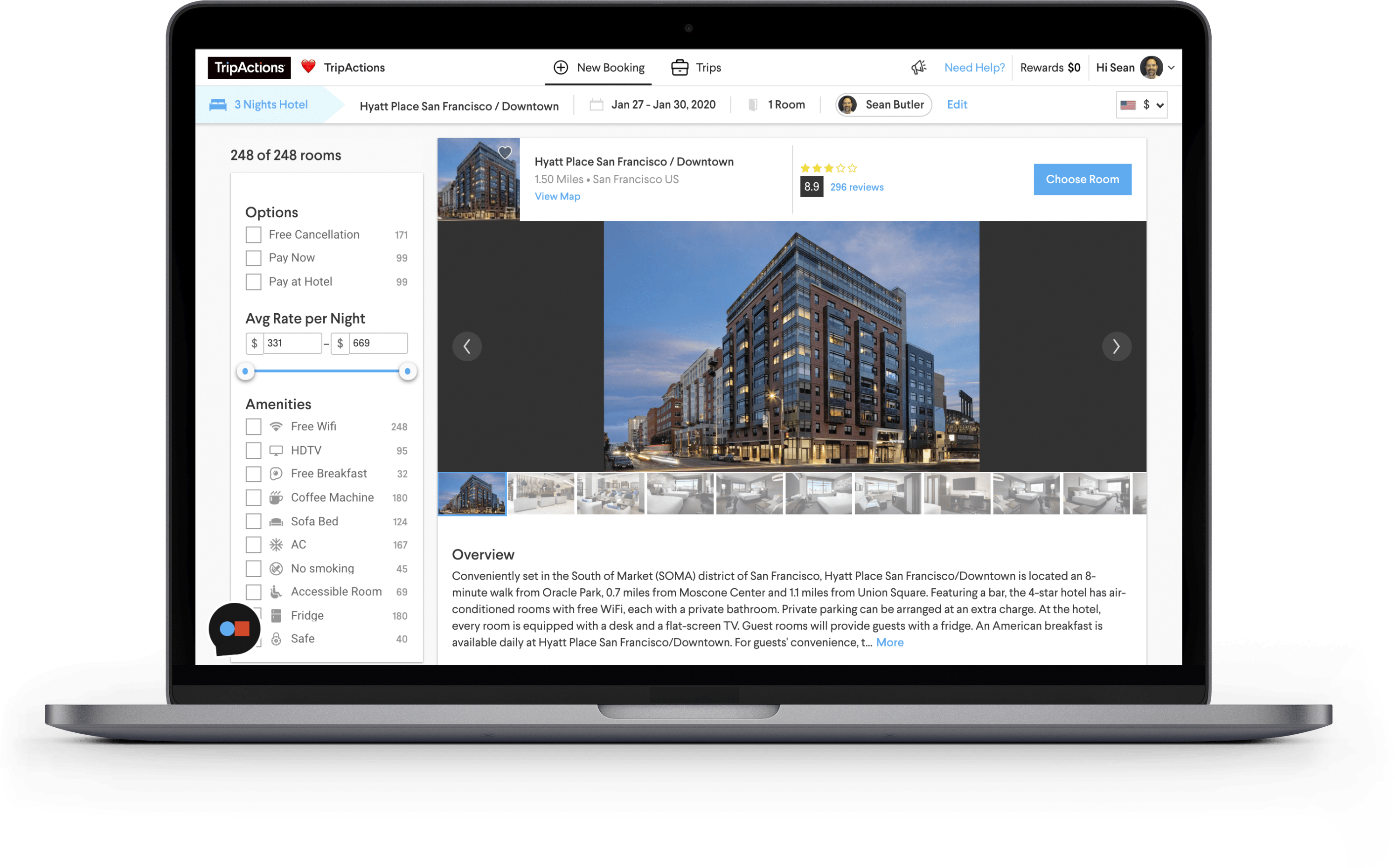The image size is (1395, 868).
Task: Tick the Free Wifi checkbox
Action: (x=254, y=427)
